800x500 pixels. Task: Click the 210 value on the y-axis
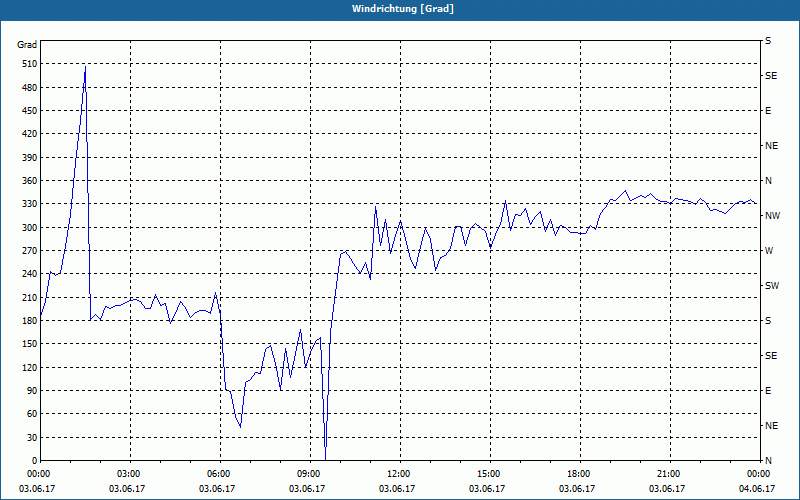pyautogui.click(x=30, y=297)
